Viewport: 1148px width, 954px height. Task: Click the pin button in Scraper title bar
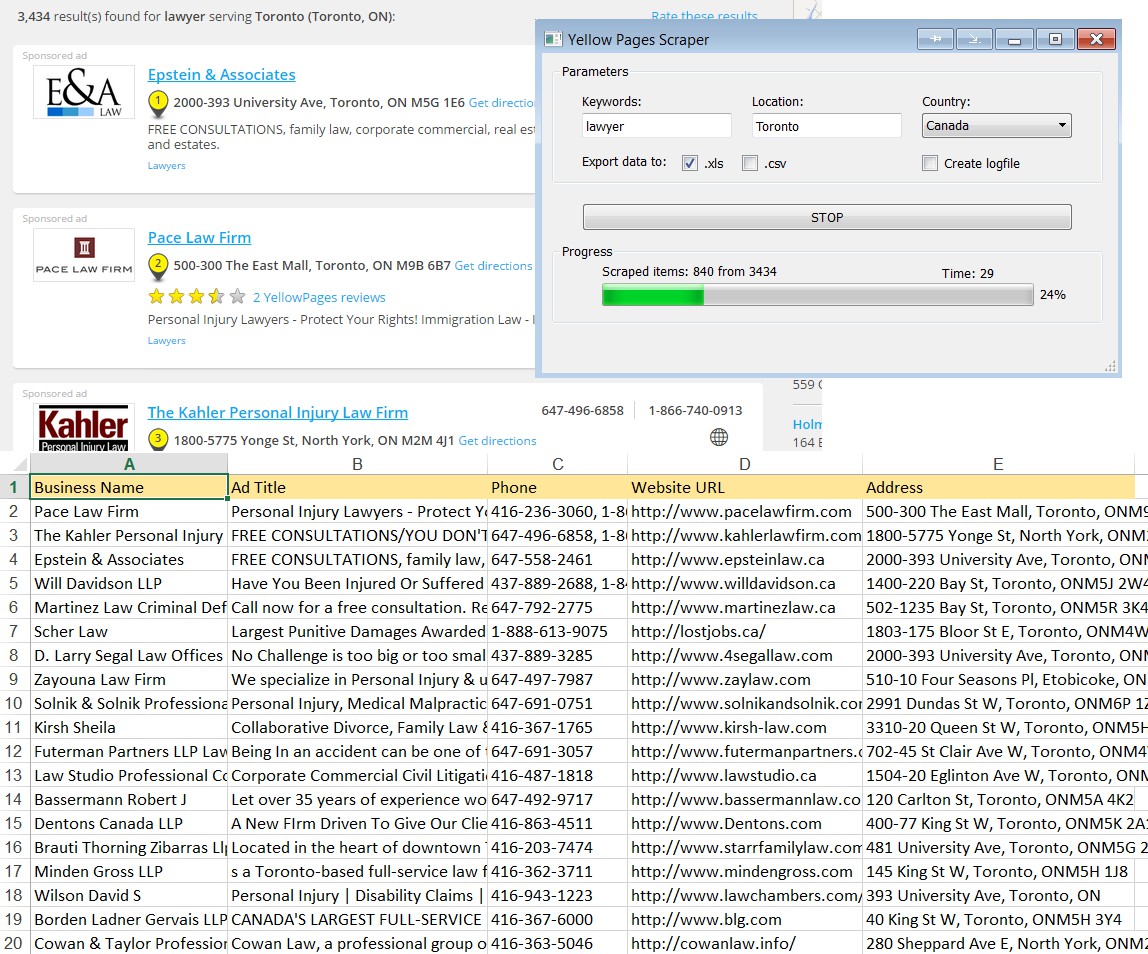936,39
